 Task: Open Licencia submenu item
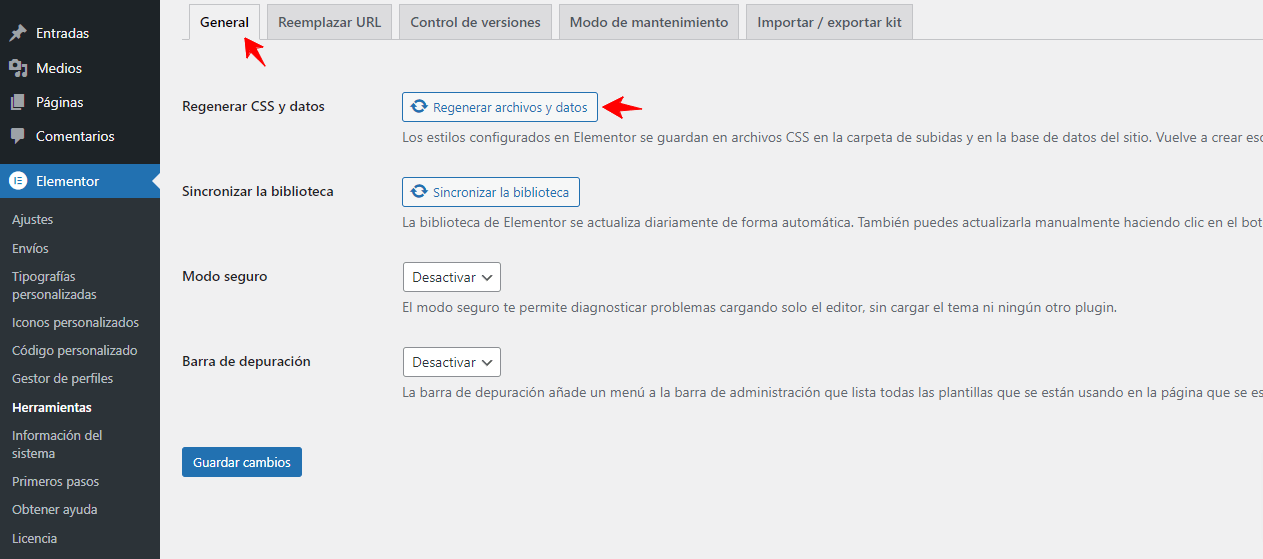pos(34,538)
